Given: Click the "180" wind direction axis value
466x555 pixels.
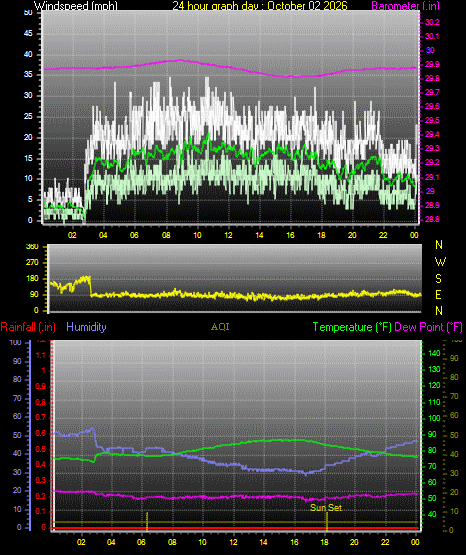Looking at the screenshot, I should coord(32,279).
